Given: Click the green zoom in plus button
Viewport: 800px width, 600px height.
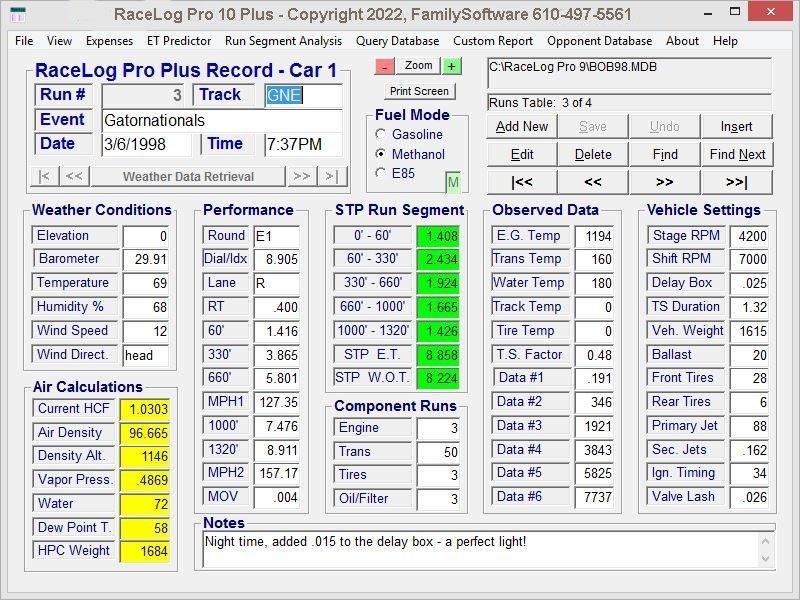Looking at the screenshot, I should pos(452,66).
